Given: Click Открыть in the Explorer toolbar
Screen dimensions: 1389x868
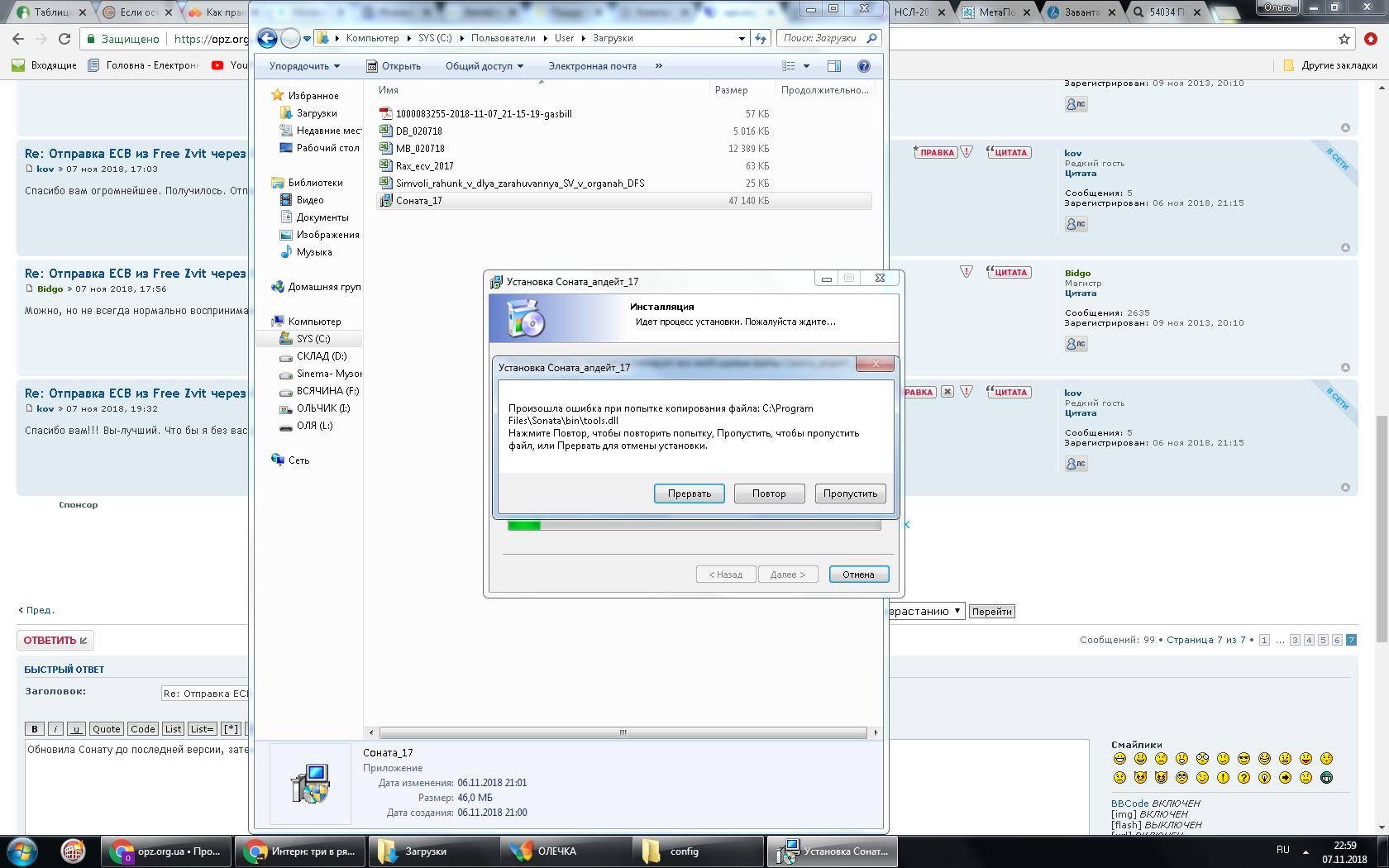Looking at the screenshot, I should click(x=394, y=66).
